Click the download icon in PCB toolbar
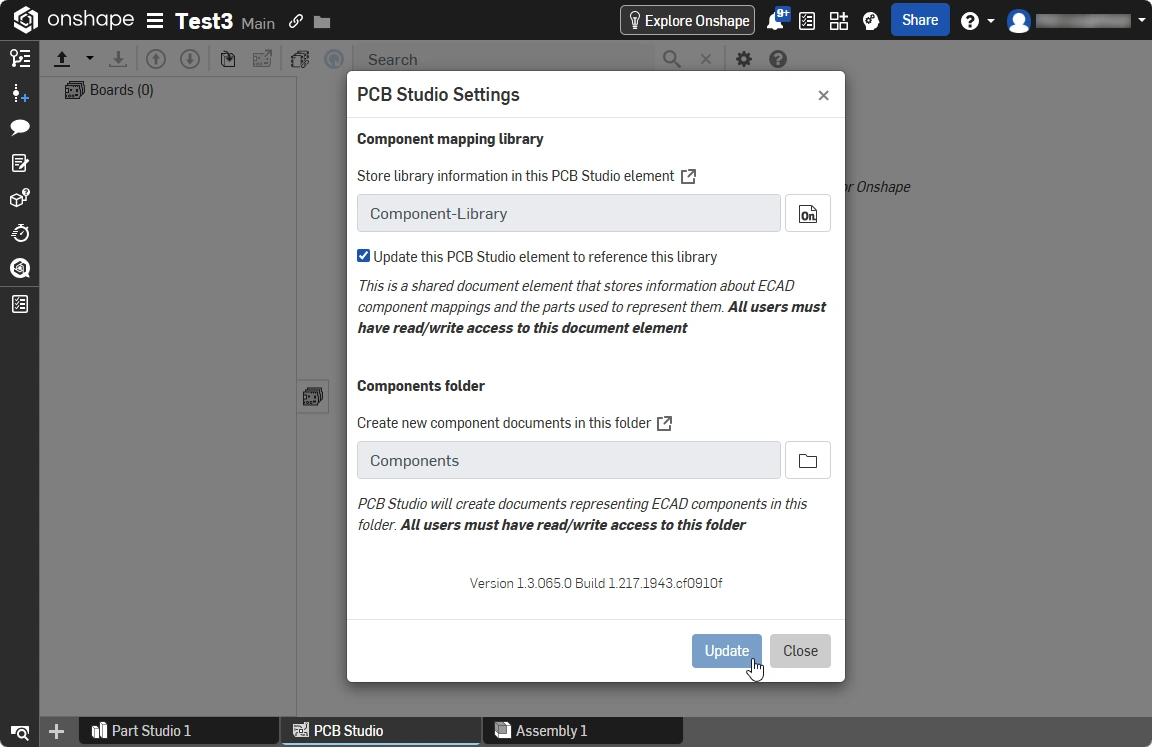 coord(118,59)
